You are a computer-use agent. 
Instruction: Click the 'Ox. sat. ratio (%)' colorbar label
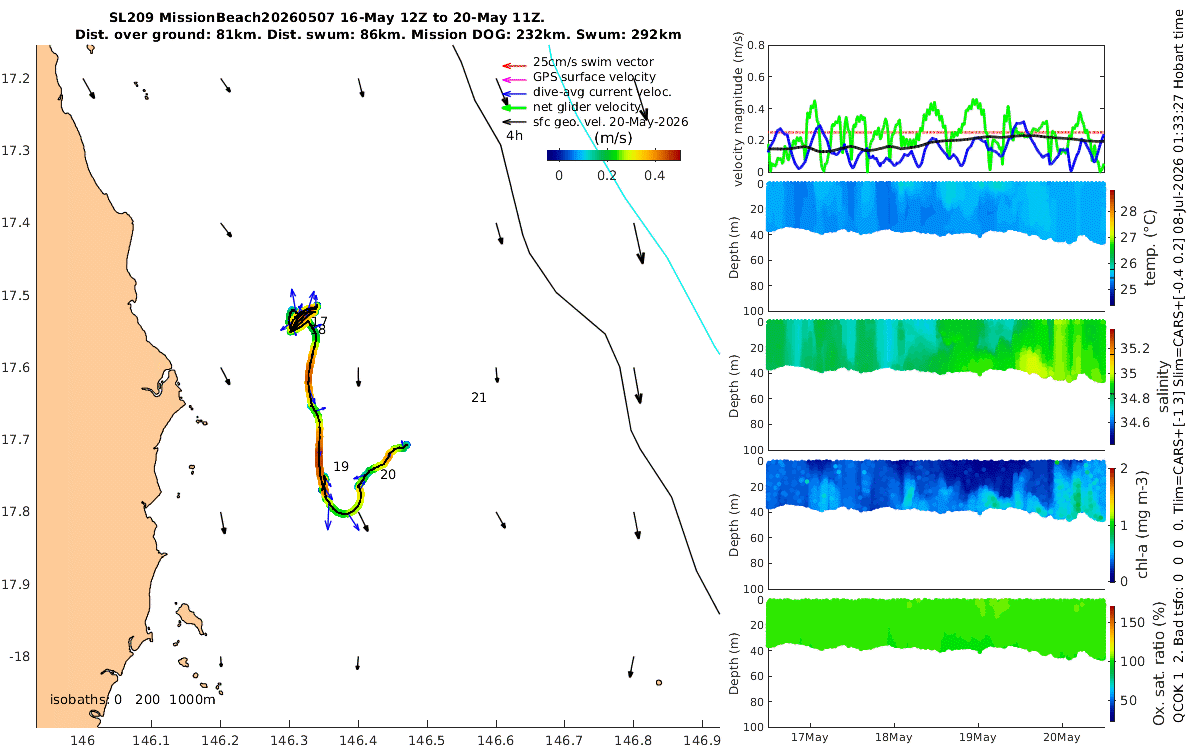pos(1159,663)
